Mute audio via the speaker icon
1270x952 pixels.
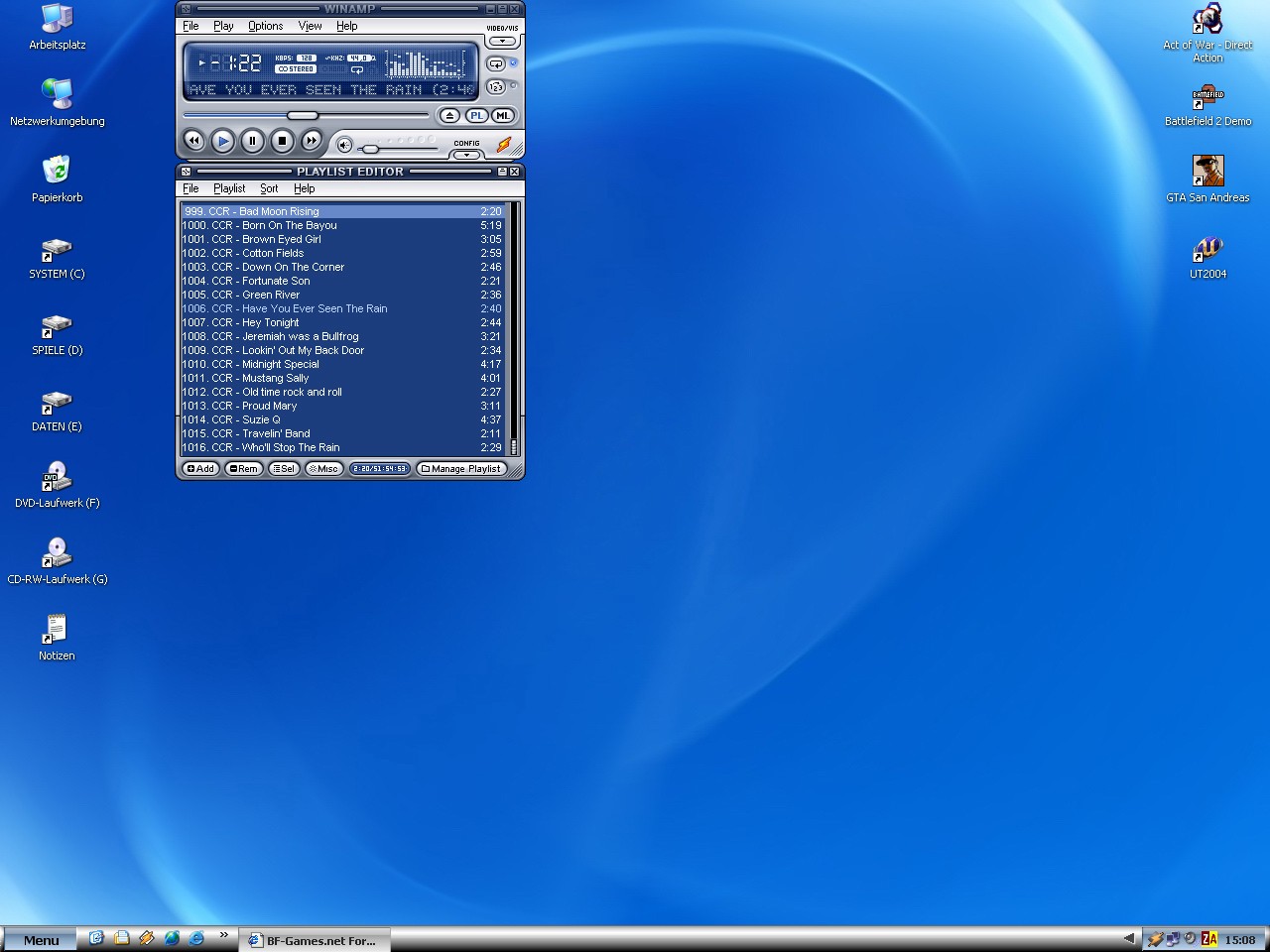coord(344,145)
